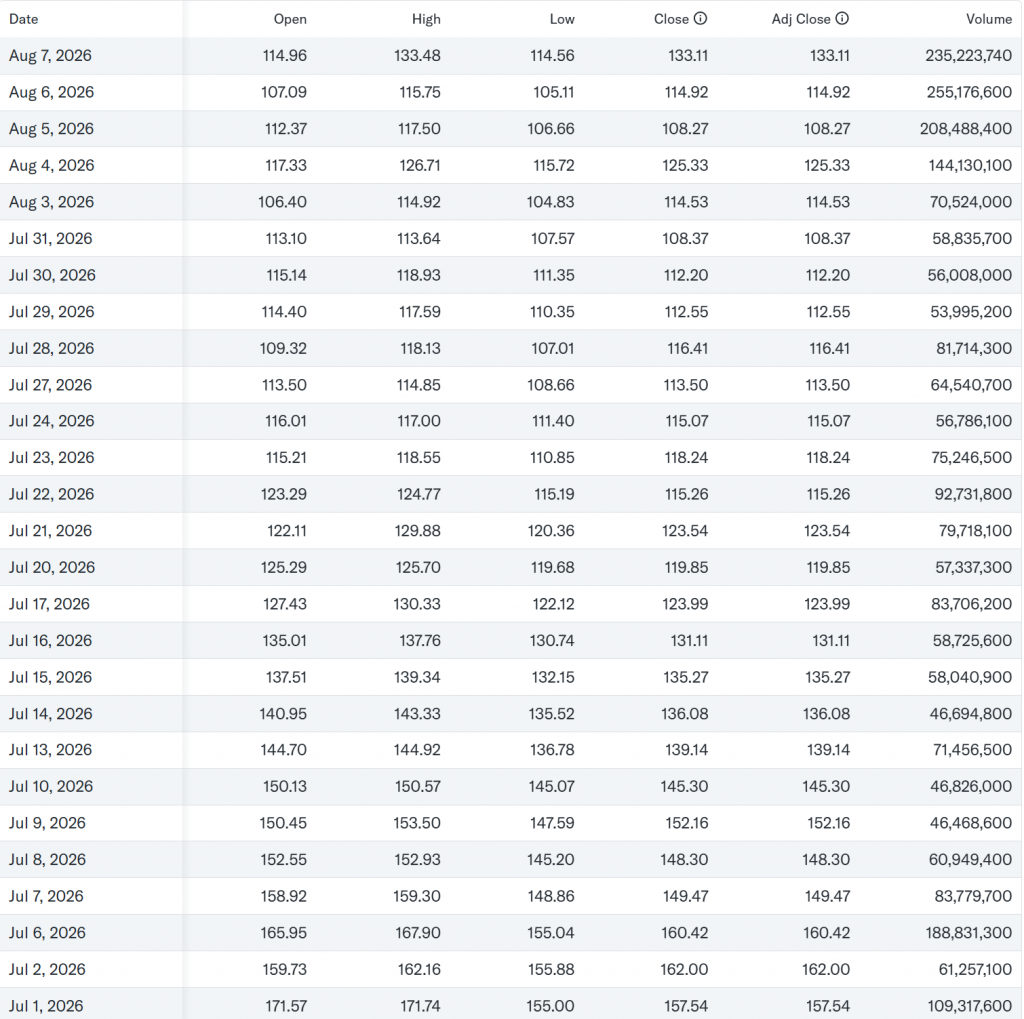Click the info icon beside Close header
Screen dimensions: 1024x1019
coord(700,18)
